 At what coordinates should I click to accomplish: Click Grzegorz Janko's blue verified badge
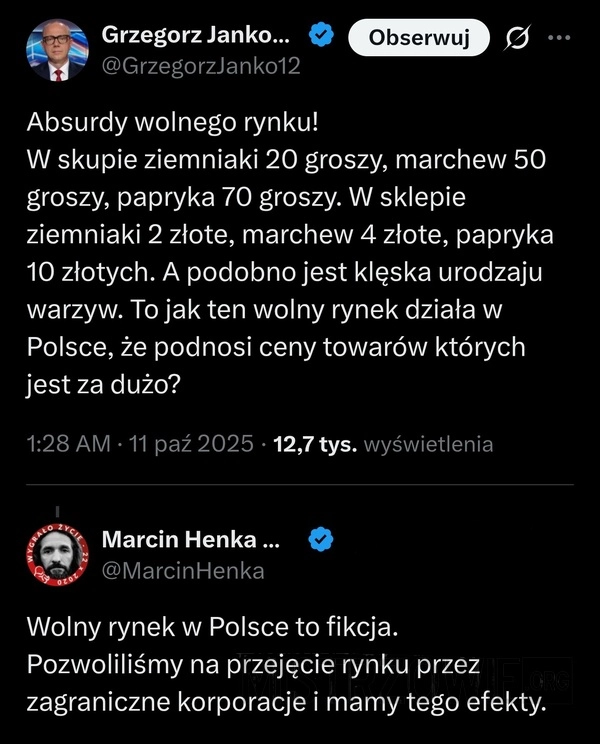point(321,35)
